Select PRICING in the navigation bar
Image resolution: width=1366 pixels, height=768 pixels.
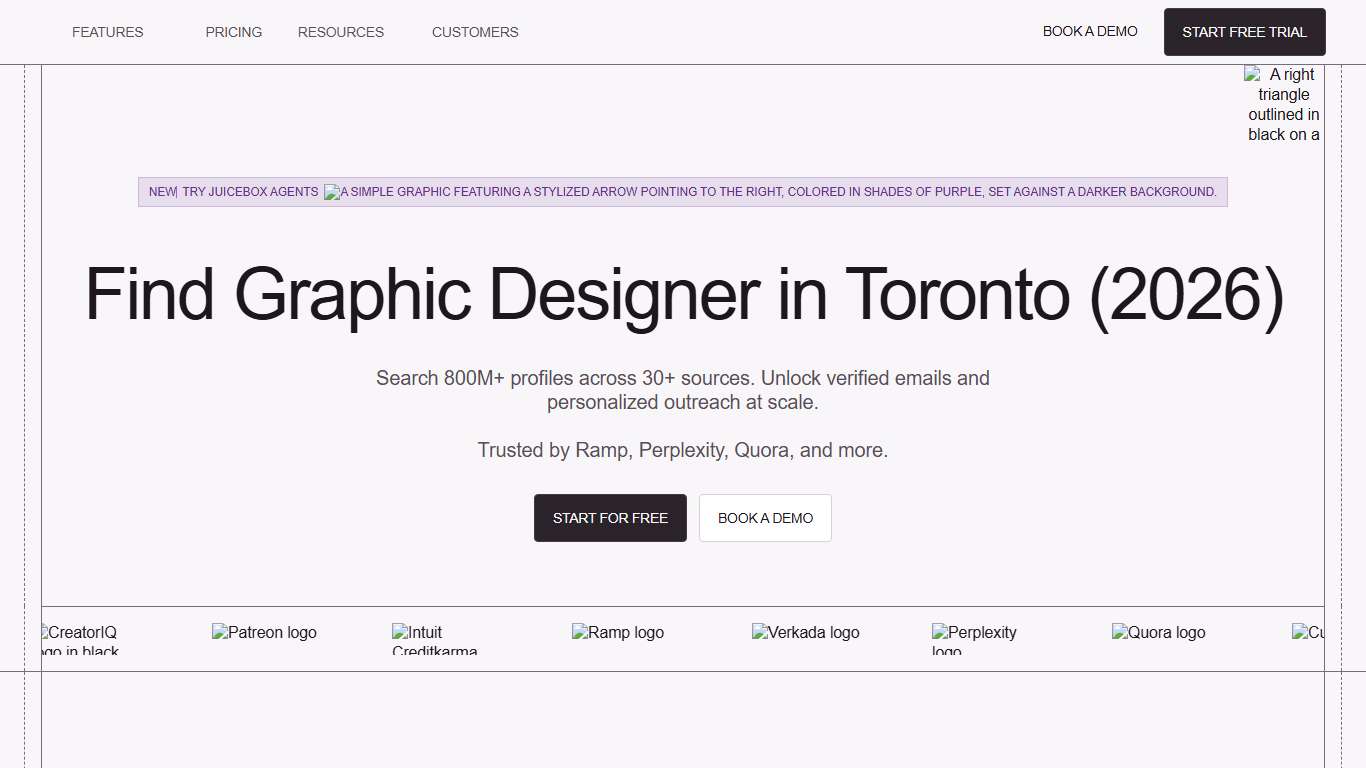[233, 31]
